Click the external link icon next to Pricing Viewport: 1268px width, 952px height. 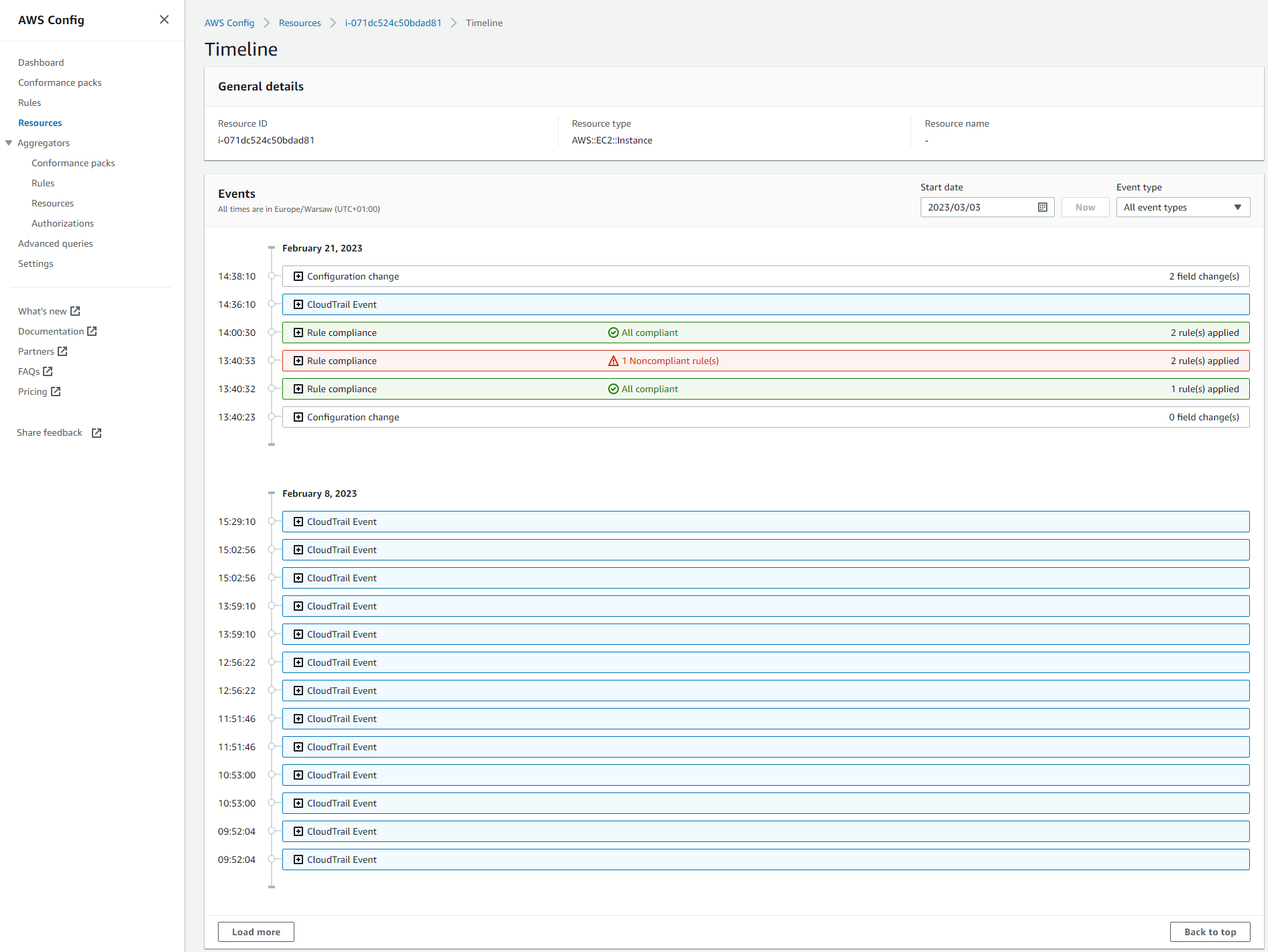[56, 392]
